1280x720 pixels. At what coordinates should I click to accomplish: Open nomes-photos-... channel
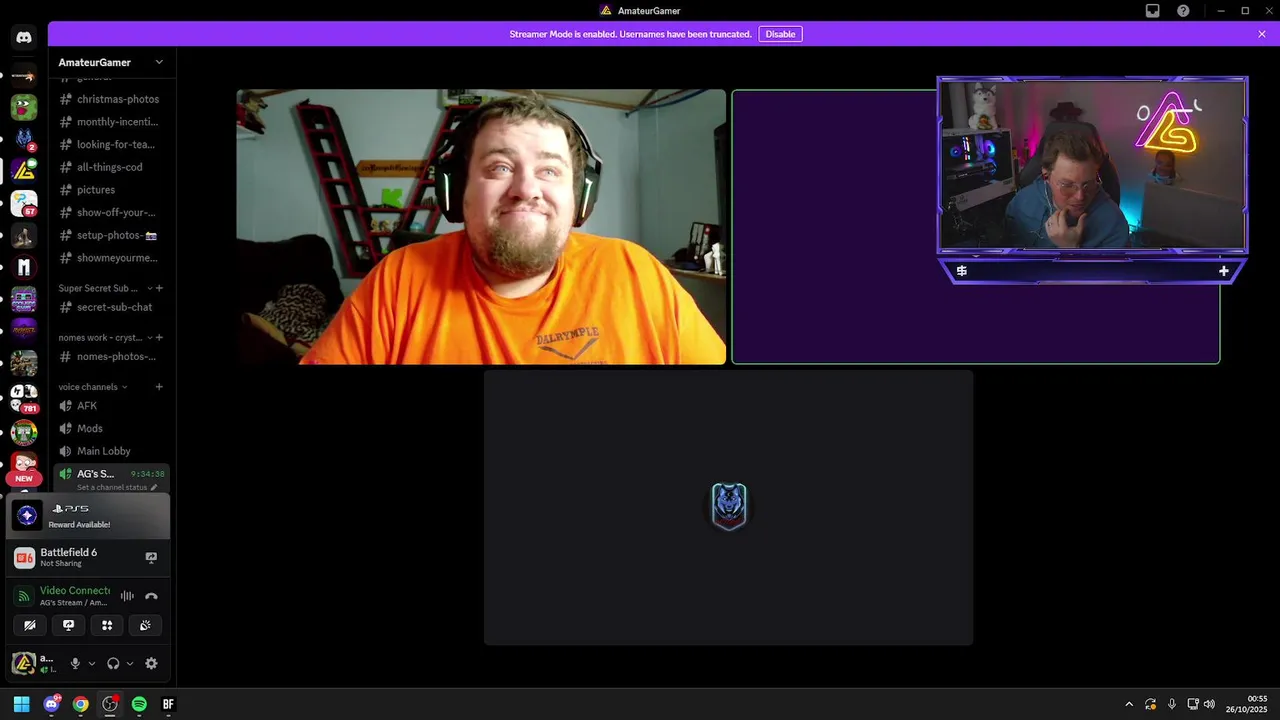pyautogui.click(x=112, y=356)
